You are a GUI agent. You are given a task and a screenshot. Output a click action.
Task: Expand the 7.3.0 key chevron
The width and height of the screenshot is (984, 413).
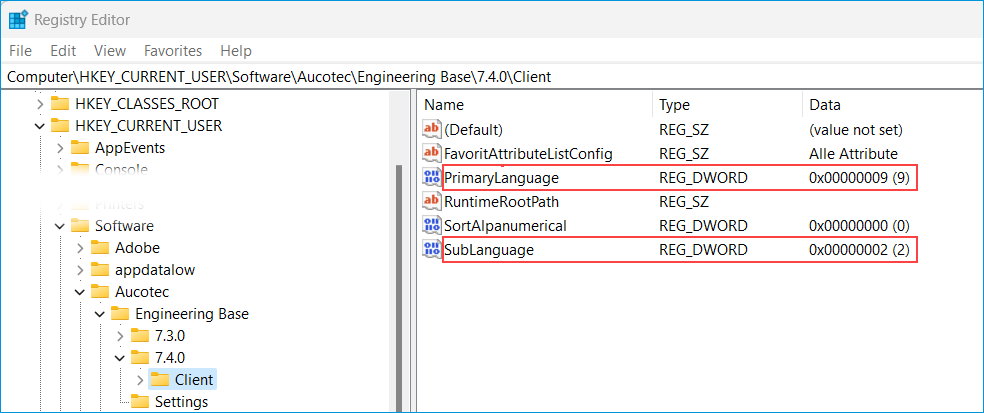point(120,336)
